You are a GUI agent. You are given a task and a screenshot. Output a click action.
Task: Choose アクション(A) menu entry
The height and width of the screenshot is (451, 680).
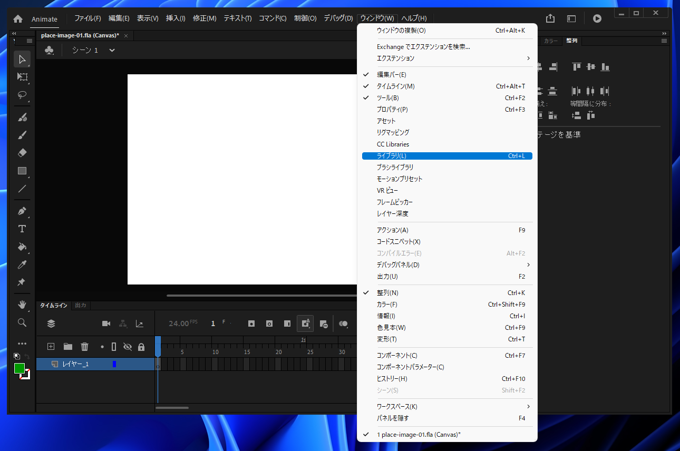click(447, 230)
